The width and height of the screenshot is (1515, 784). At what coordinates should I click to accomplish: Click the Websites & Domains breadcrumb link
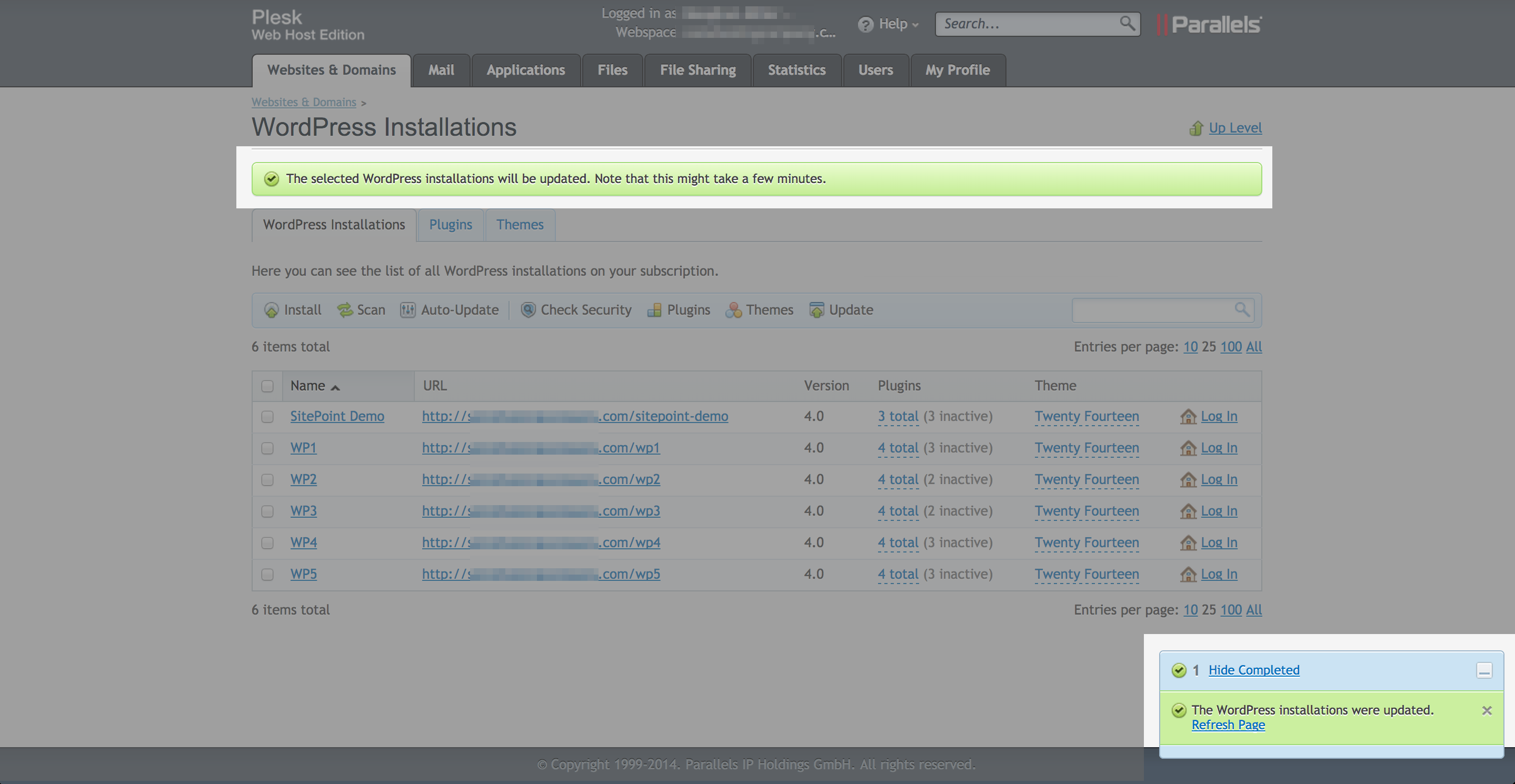click(x=304, y=102)
